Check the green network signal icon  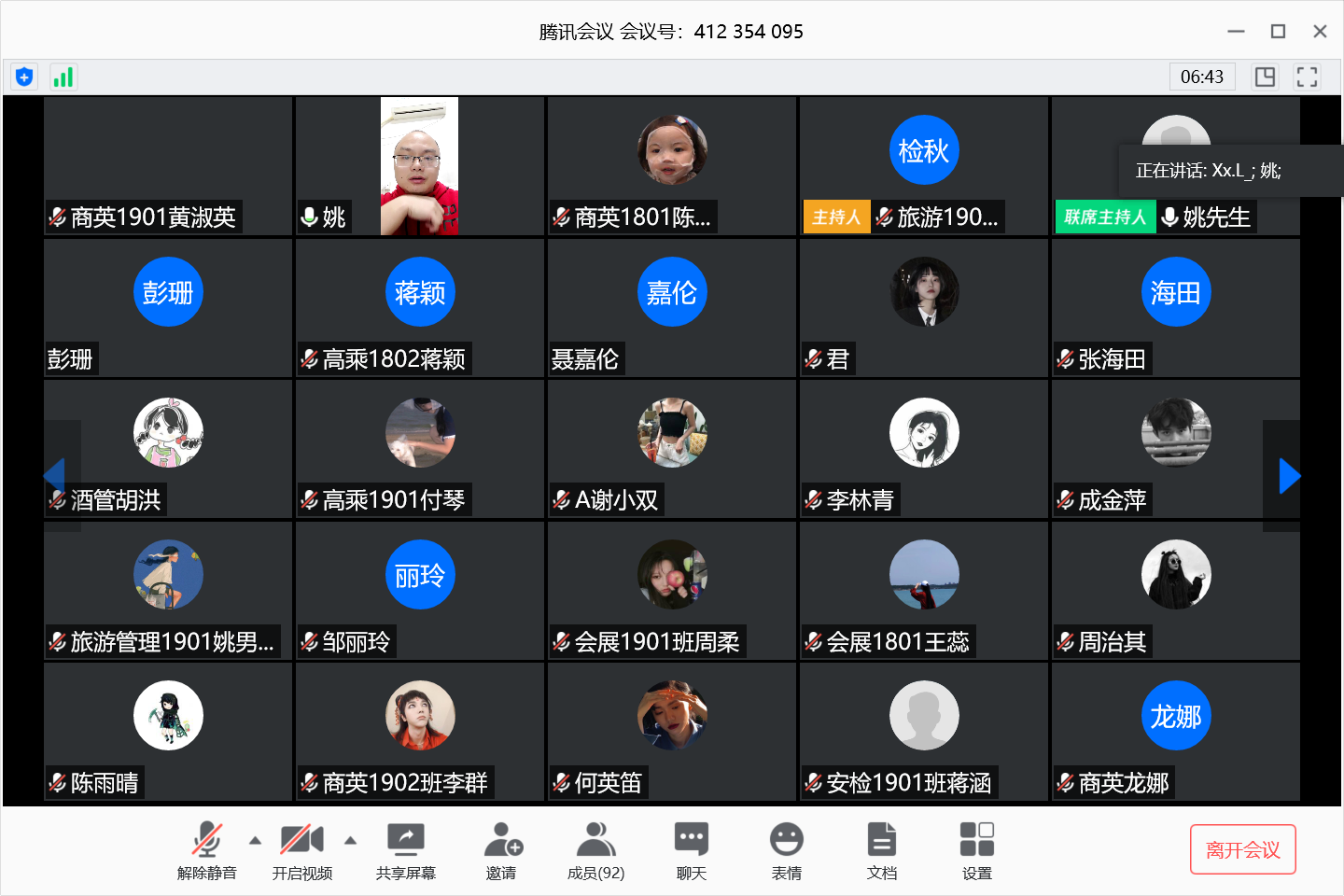click(63, 77)
